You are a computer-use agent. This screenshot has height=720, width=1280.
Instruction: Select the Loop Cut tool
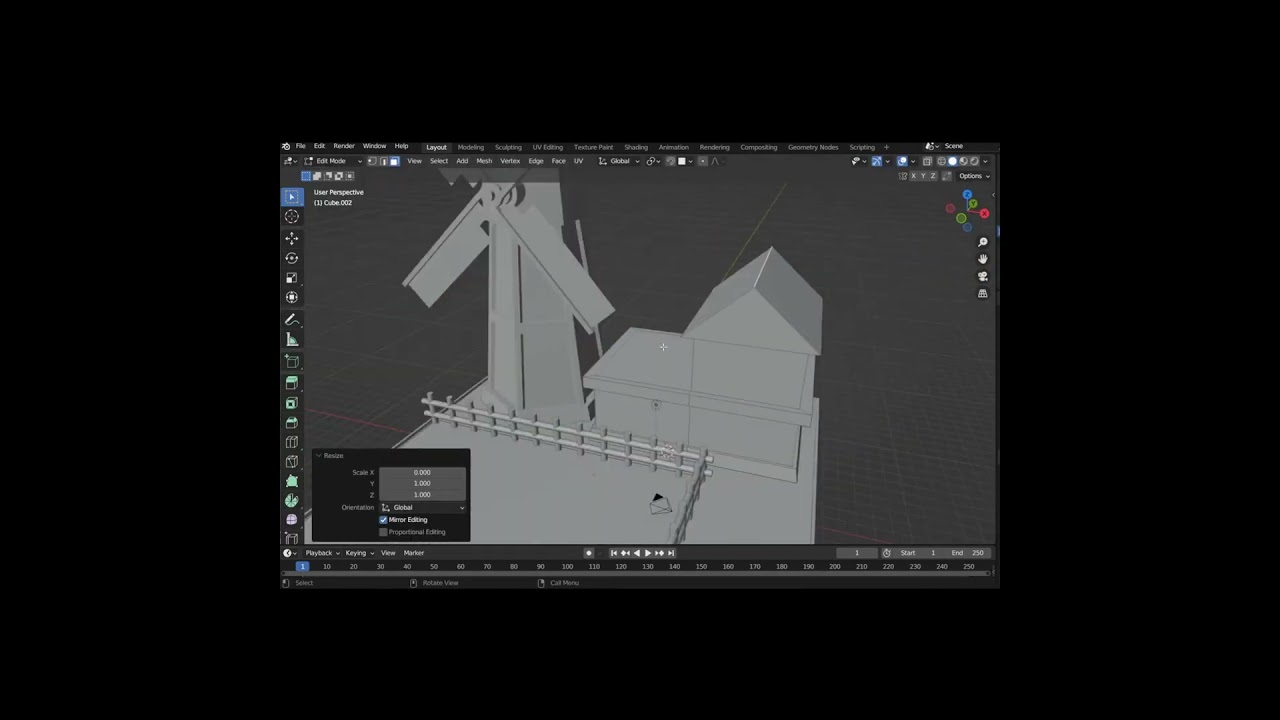292,442
